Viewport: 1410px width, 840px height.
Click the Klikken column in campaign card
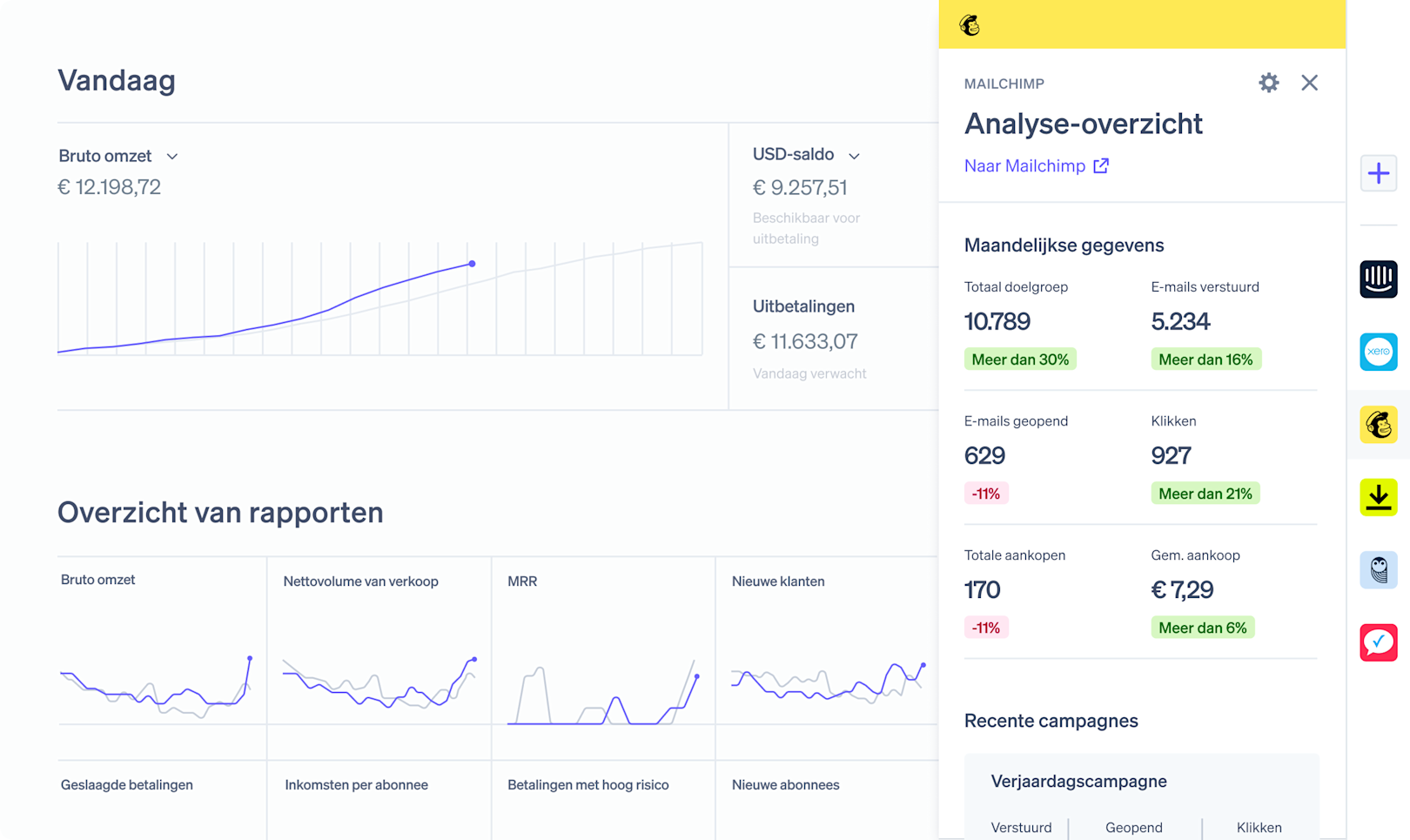1259,828
